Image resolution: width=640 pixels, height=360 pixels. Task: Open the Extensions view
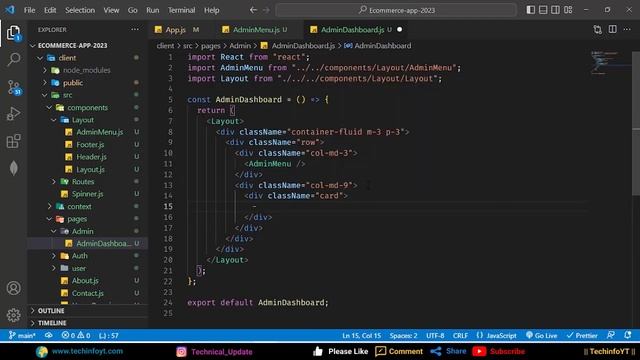tap(13, 141)
